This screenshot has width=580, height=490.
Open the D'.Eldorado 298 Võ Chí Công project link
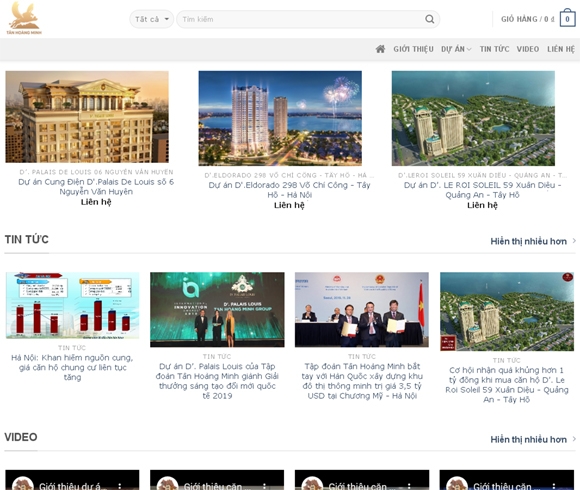[x=289, y=190]
